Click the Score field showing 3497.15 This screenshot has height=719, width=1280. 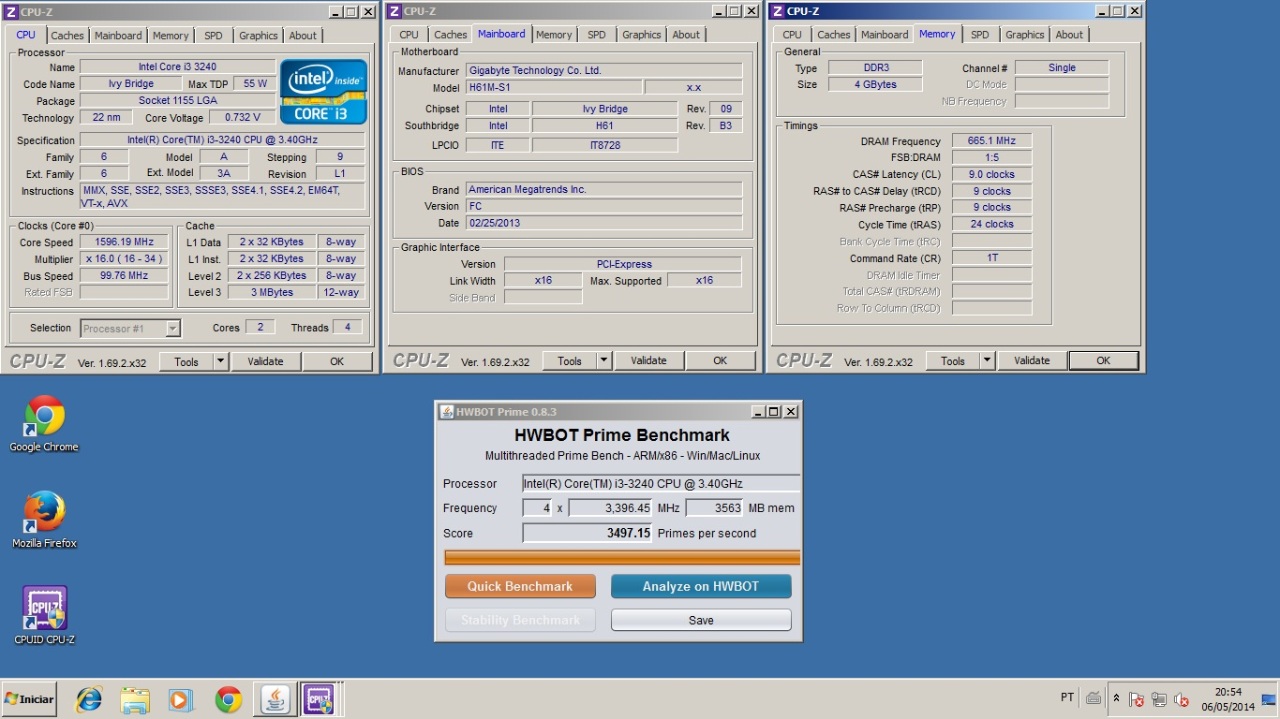pos(588,533)
